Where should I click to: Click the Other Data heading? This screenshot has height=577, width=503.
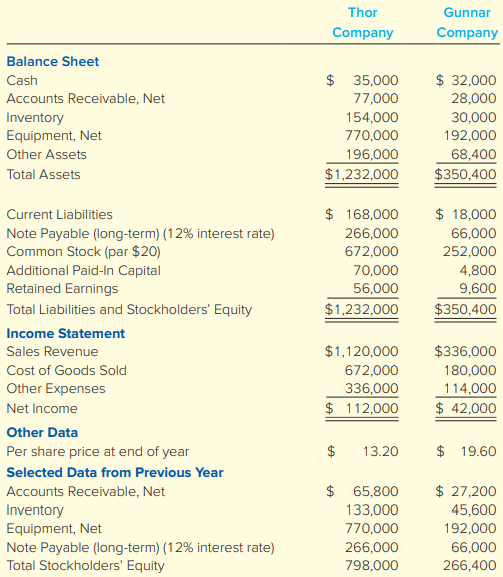pos(42,432)
